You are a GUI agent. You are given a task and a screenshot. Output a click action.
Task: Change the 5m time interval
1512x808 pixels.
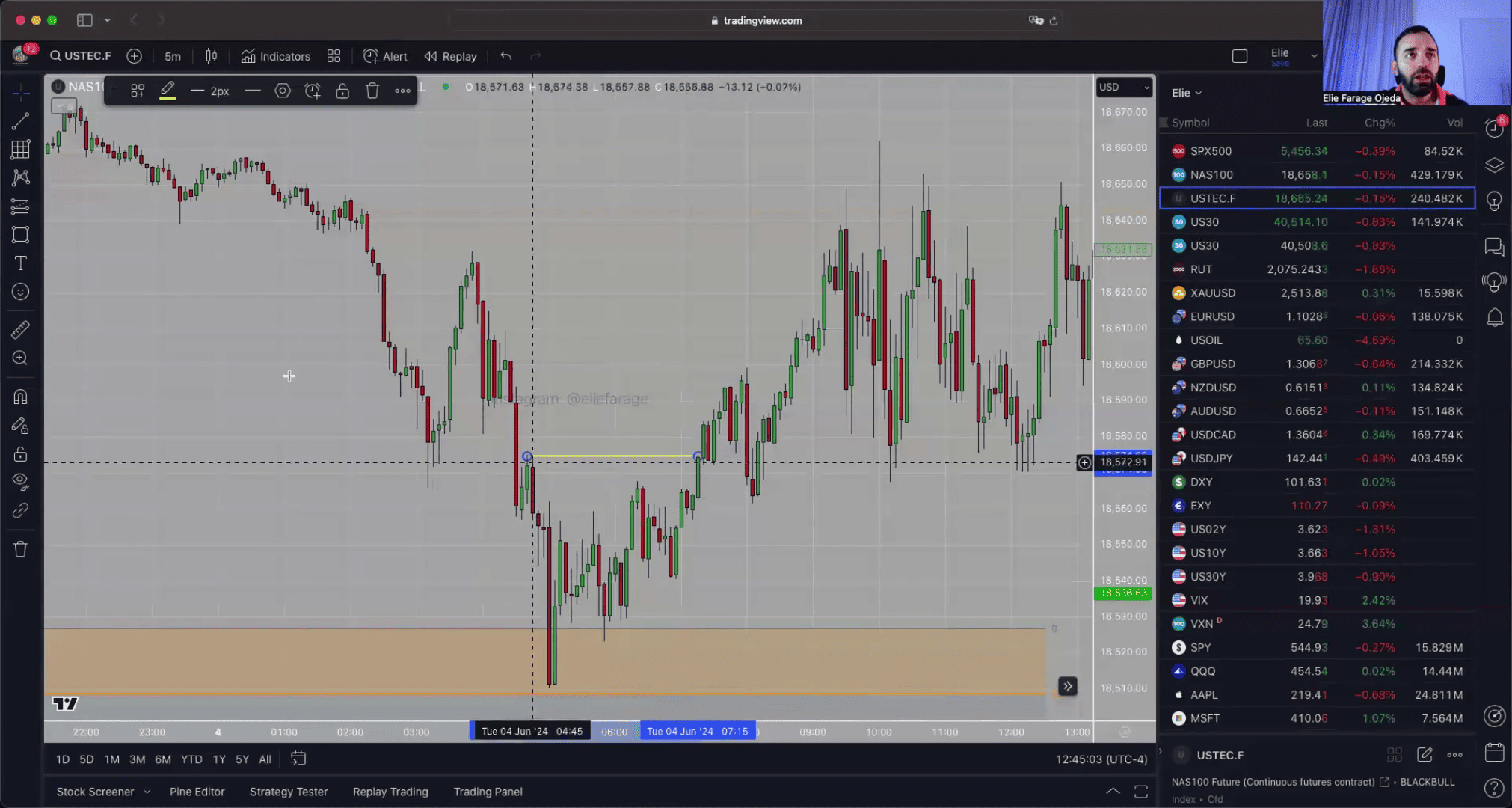(173, 56)
